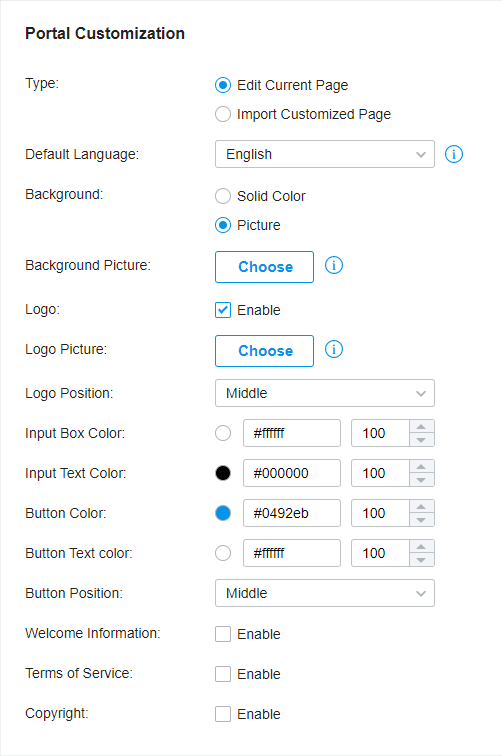Click info icon beside Background Picture
502x756 pixels.
pyautogui.click(x=334, y=265)
